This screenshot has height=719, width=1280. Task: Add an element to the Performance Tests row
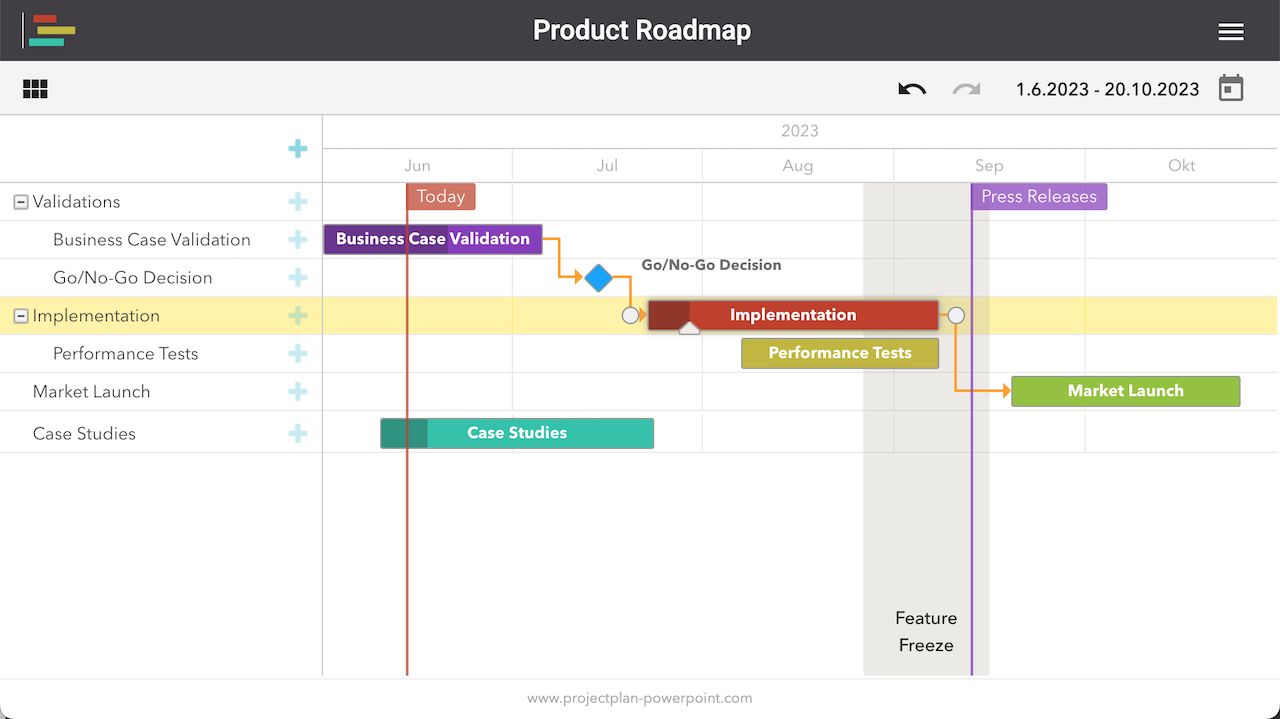[297, 353]
